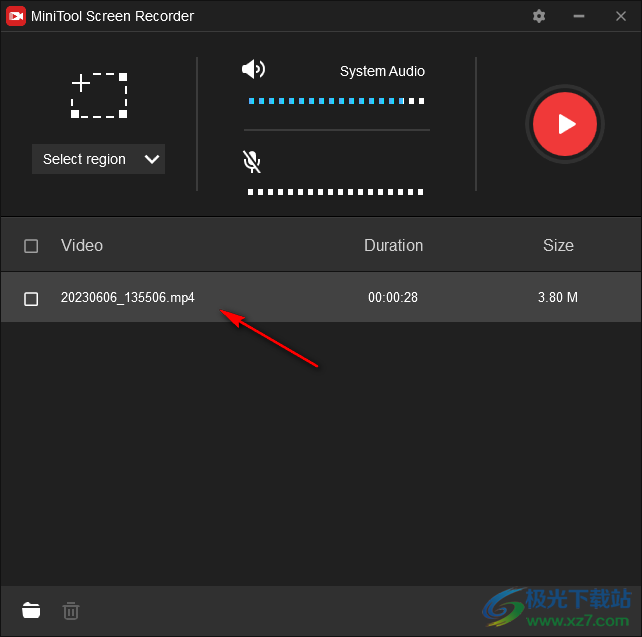Click the Video column header

[82, 246]
